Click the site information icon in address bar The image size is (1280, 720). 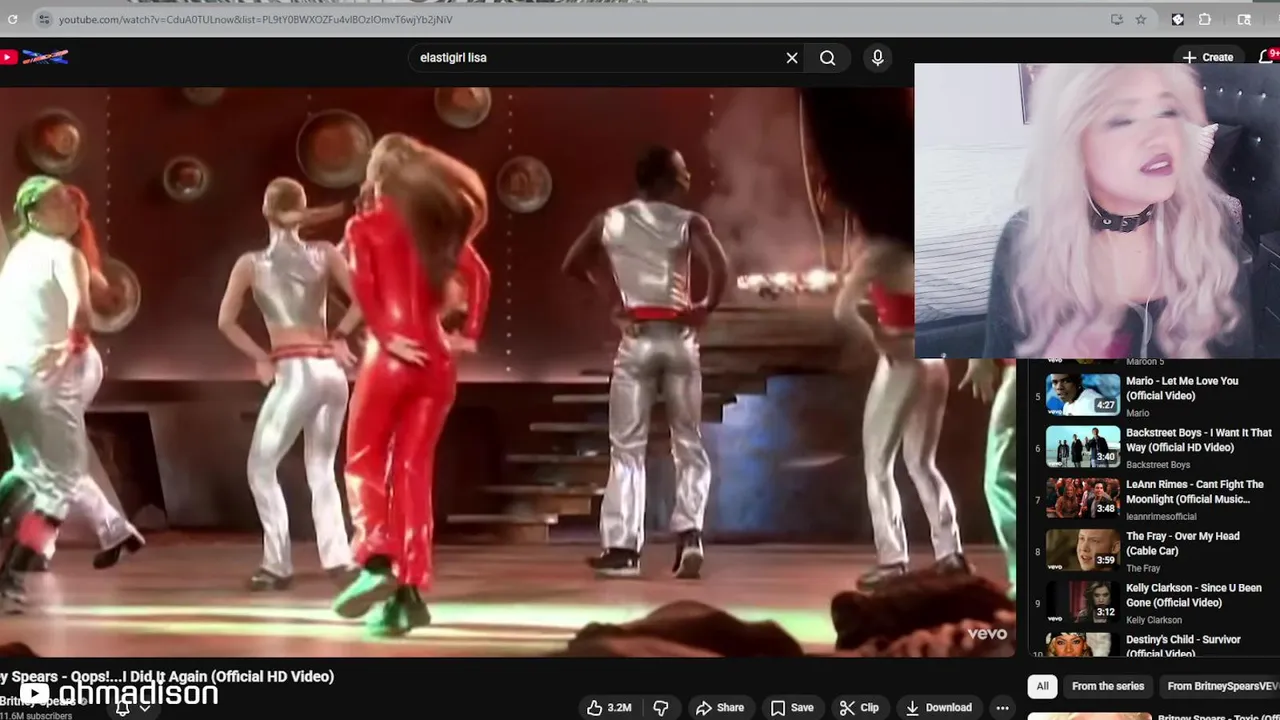43,19
